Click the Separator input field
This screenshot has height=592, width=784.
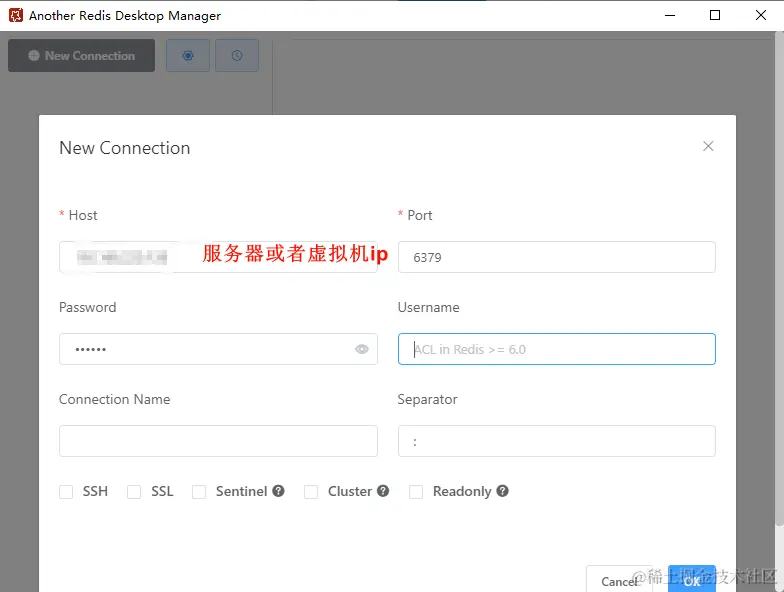pos(556,441)
